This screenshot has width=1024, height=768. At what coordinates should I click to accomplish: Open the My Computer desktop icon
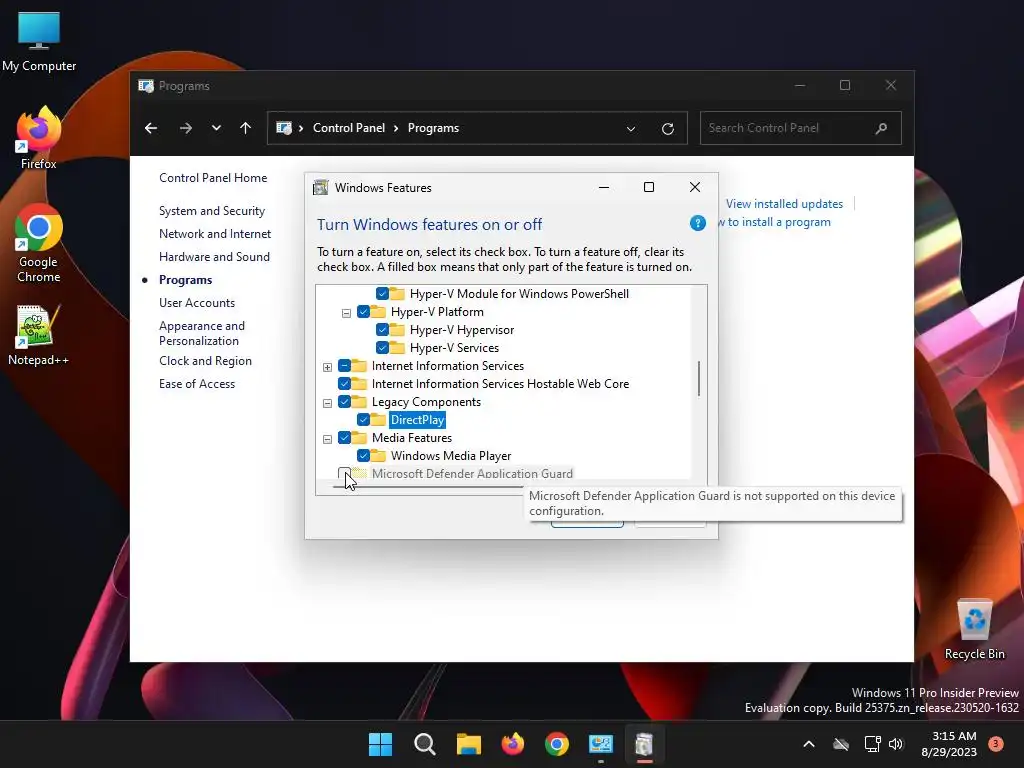(x=39, y=40)
